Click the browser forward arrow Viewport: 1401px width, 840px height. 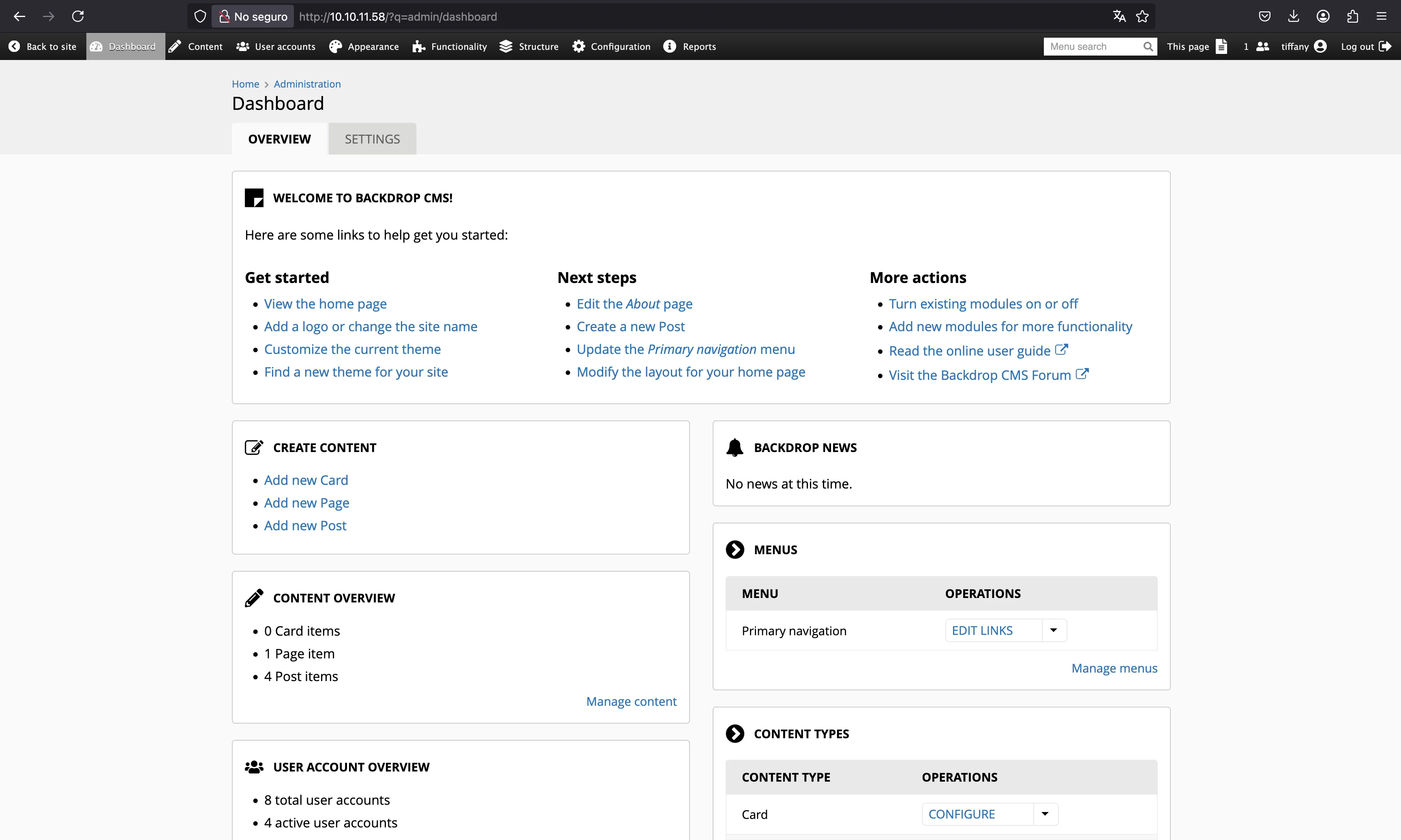pos(49,16)
